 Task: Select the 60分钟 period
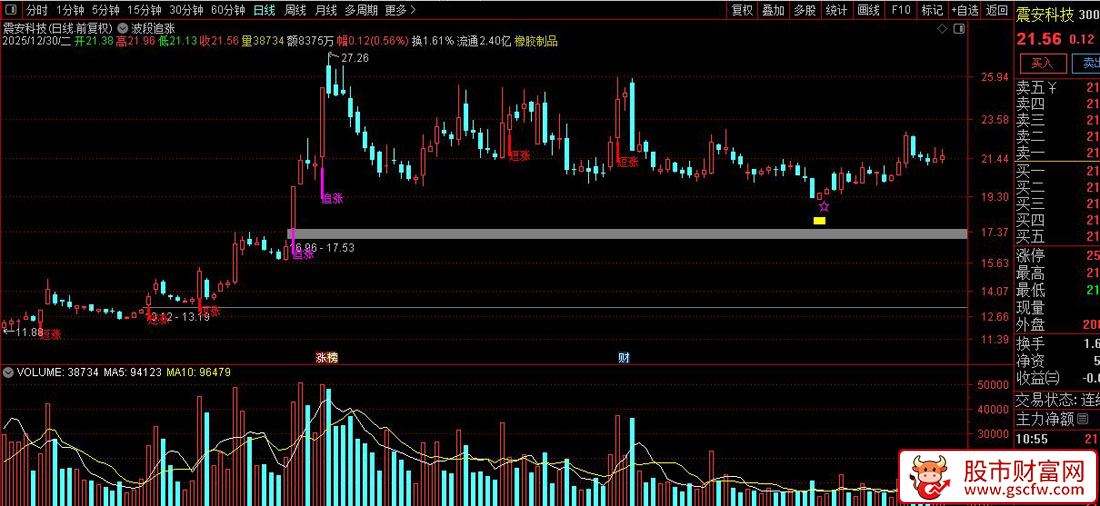pyautogui.click(x=228, y=10)
